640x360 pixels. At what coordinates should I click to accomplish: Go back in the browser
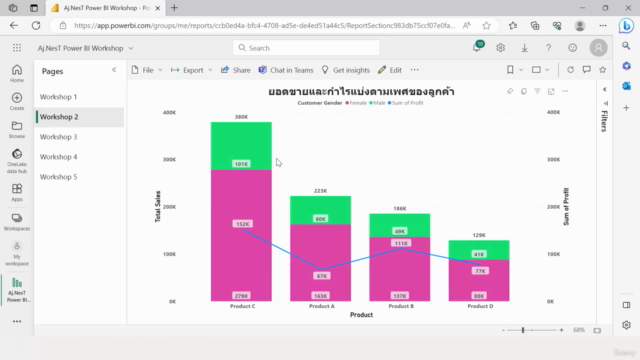pyautogui.click(x=14, y=25)
